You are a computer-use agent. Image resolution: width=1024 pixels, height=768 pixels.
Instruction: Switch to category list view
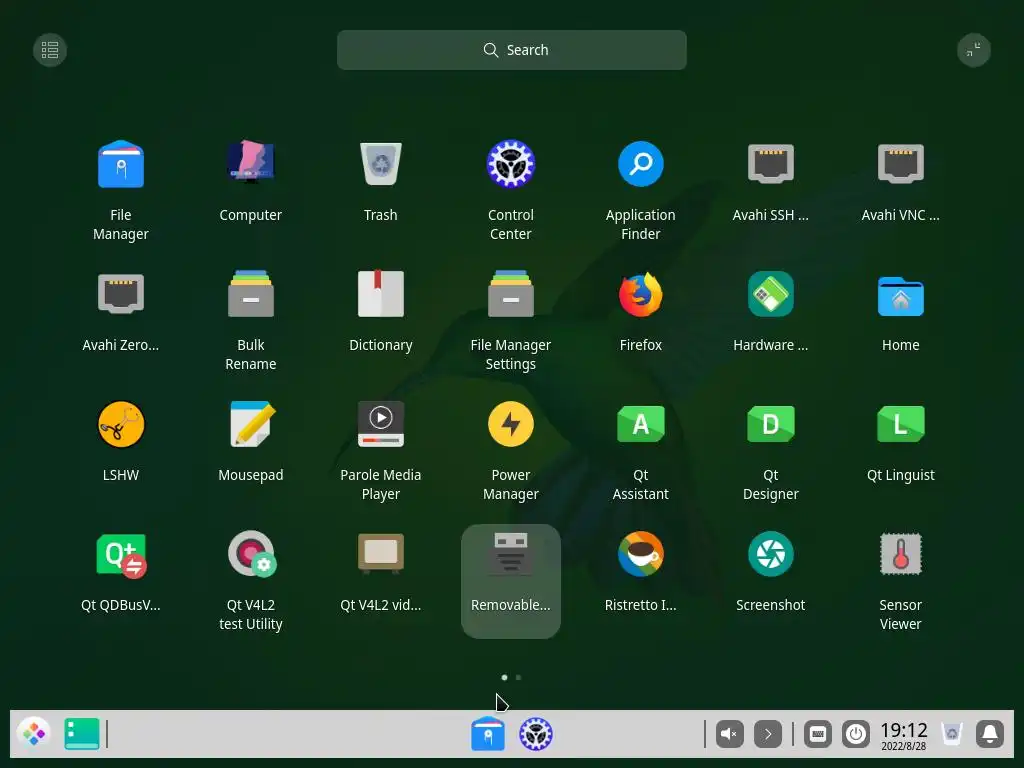click(x=50, y=50)
